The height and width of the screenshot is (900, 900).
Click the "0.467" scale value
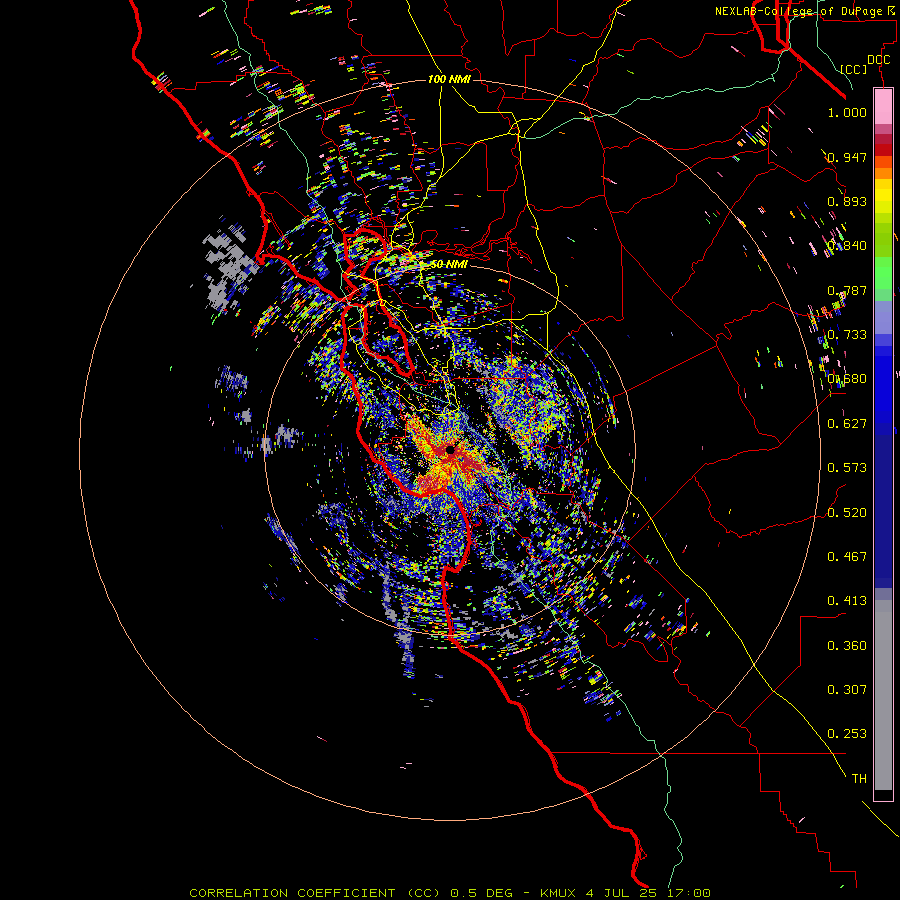click(847, 557)
